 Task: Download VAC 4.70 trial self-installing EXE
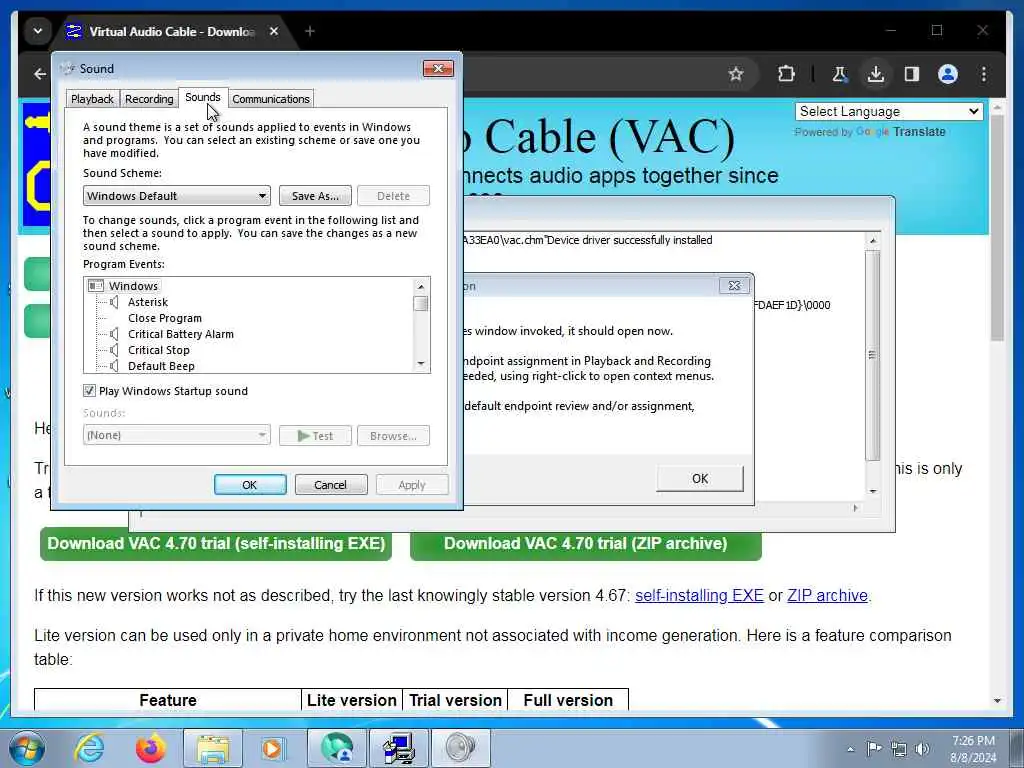point(216,543)
